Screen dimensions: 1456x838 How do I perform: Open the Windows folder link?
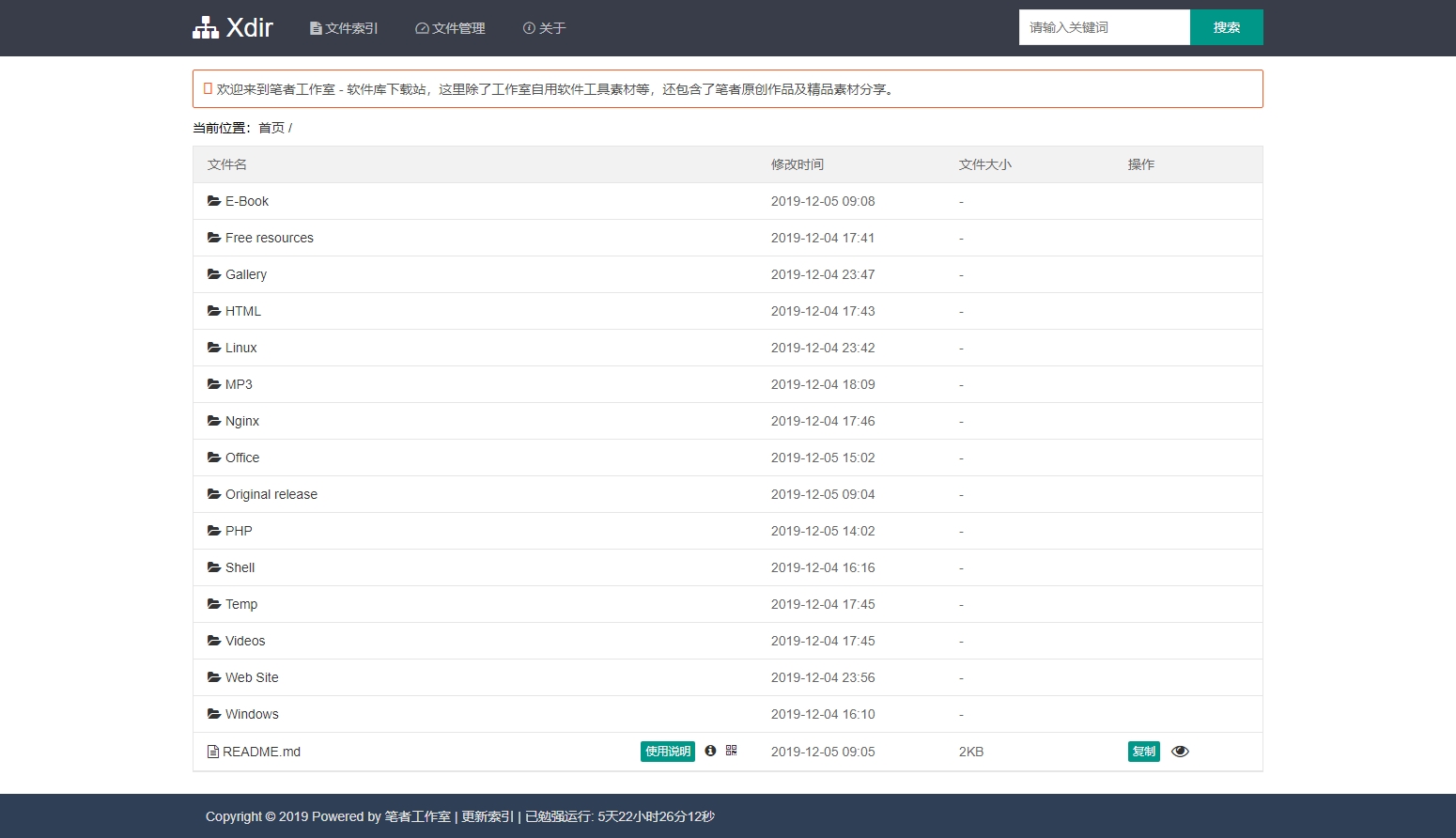252,714
